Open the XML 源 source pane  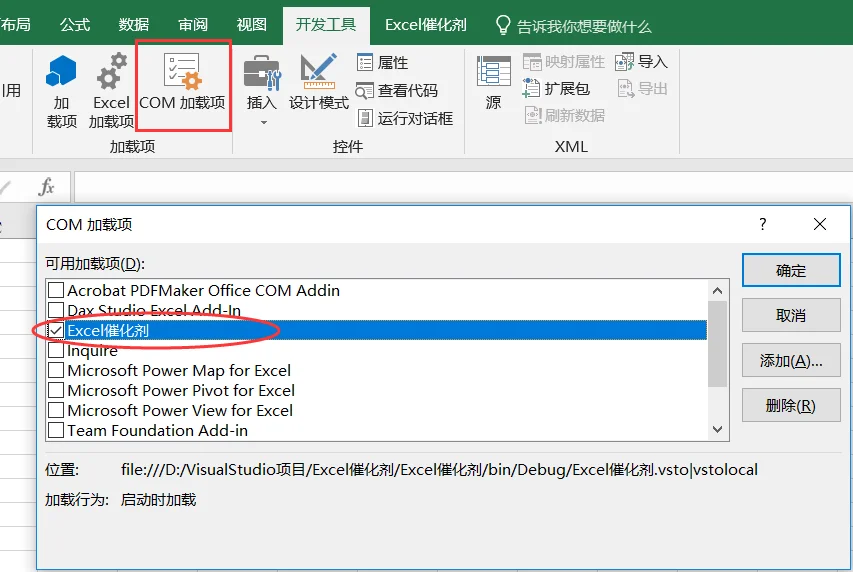pos(493,82)
